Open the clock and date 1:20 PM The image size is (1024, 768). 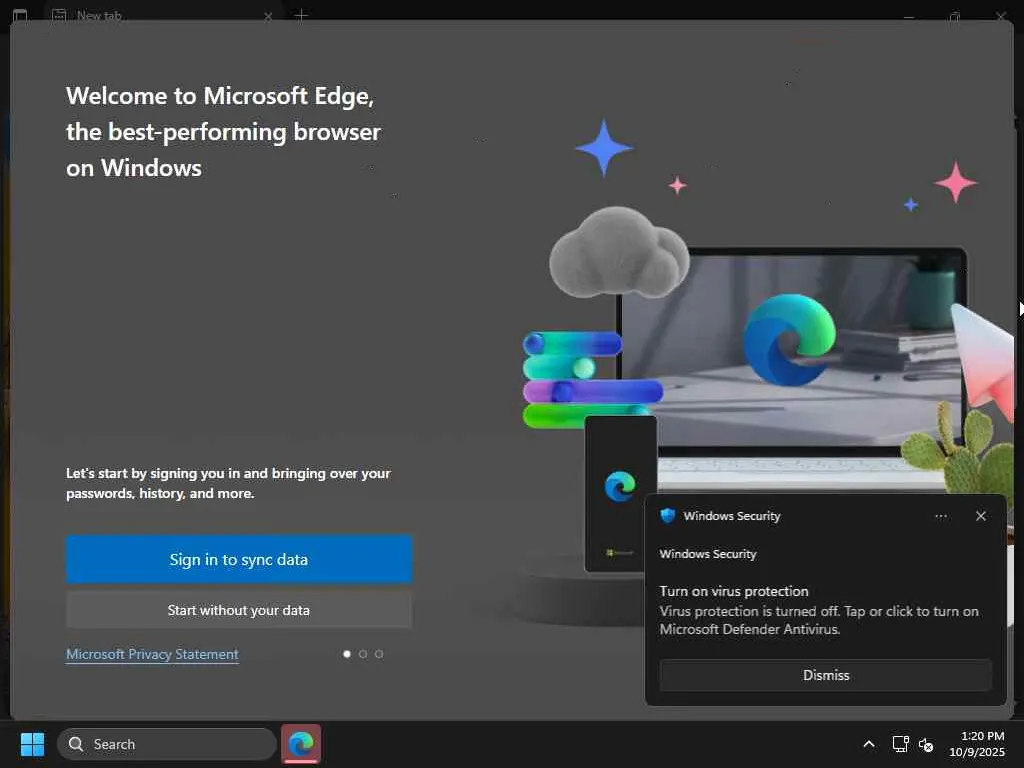[977, 744]
